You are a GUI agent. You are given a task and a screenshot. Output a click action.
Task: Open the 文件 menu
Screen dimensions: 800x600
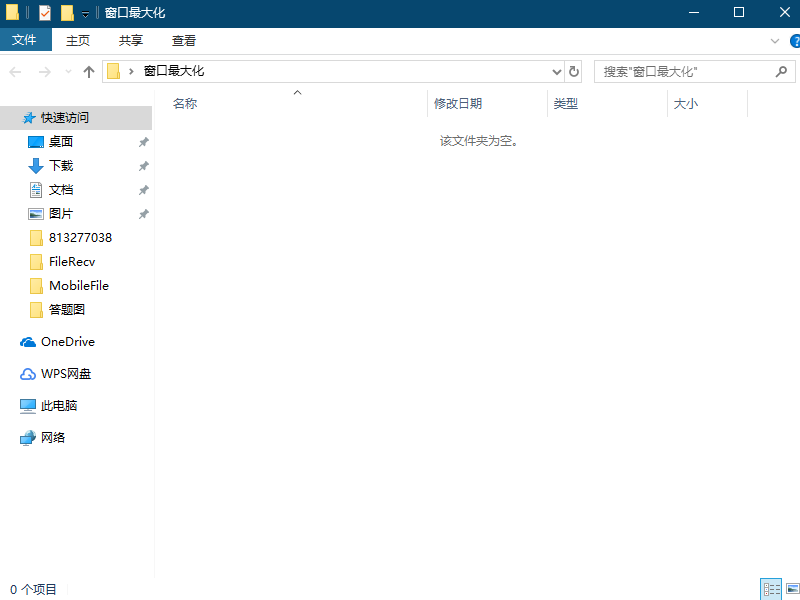coord(26,40)
